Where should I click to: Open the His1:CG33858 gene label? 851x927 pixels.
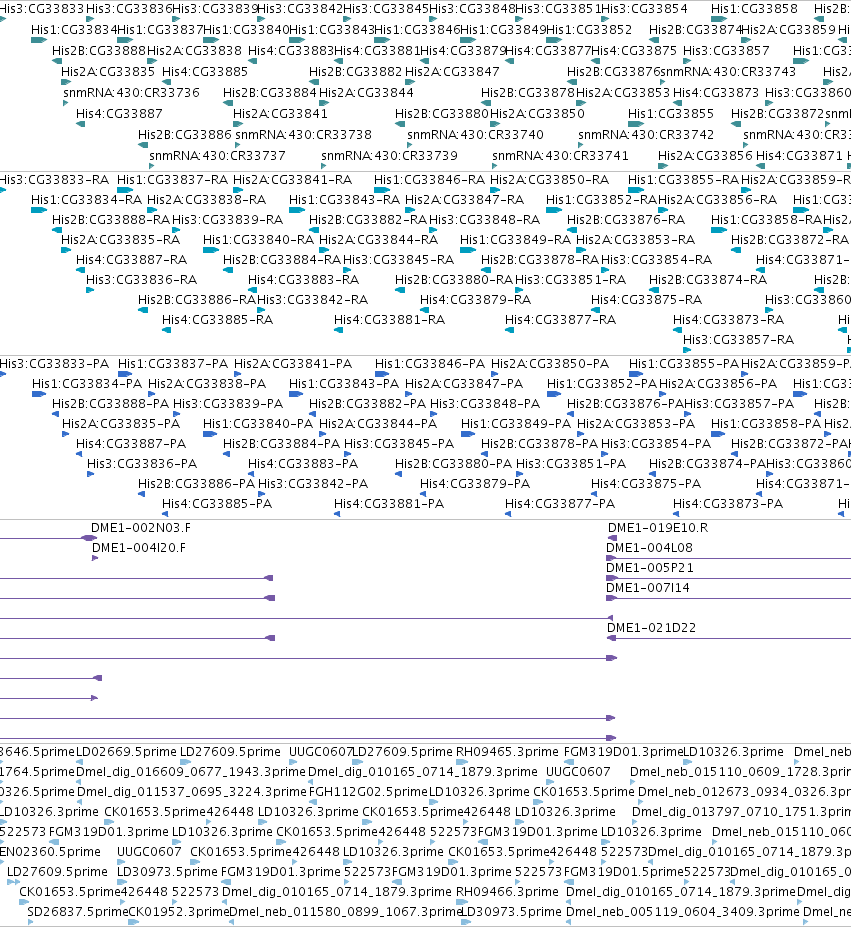click(754, 9)
